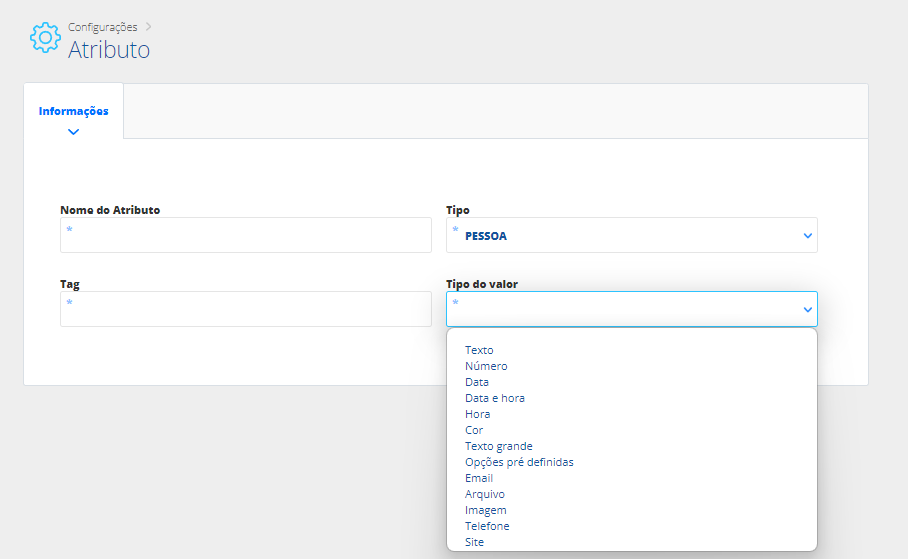This screenshot has width=908, height=559.
Task: Choose Número option
Action: pyautogui.click(x=486, y=366)
